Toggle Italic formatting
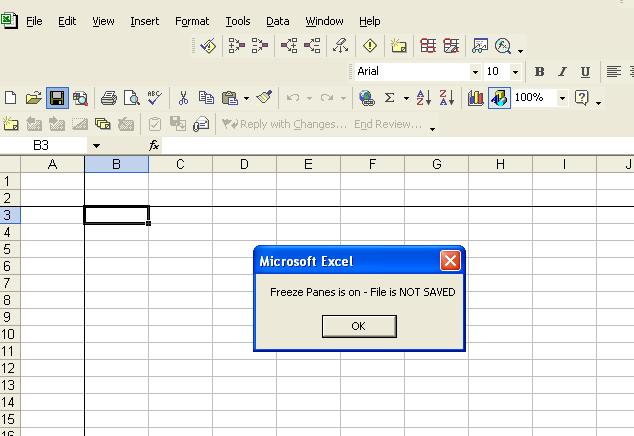Image resolution: width=634 pixels, height=436 pixels. (x=562, y=72)
